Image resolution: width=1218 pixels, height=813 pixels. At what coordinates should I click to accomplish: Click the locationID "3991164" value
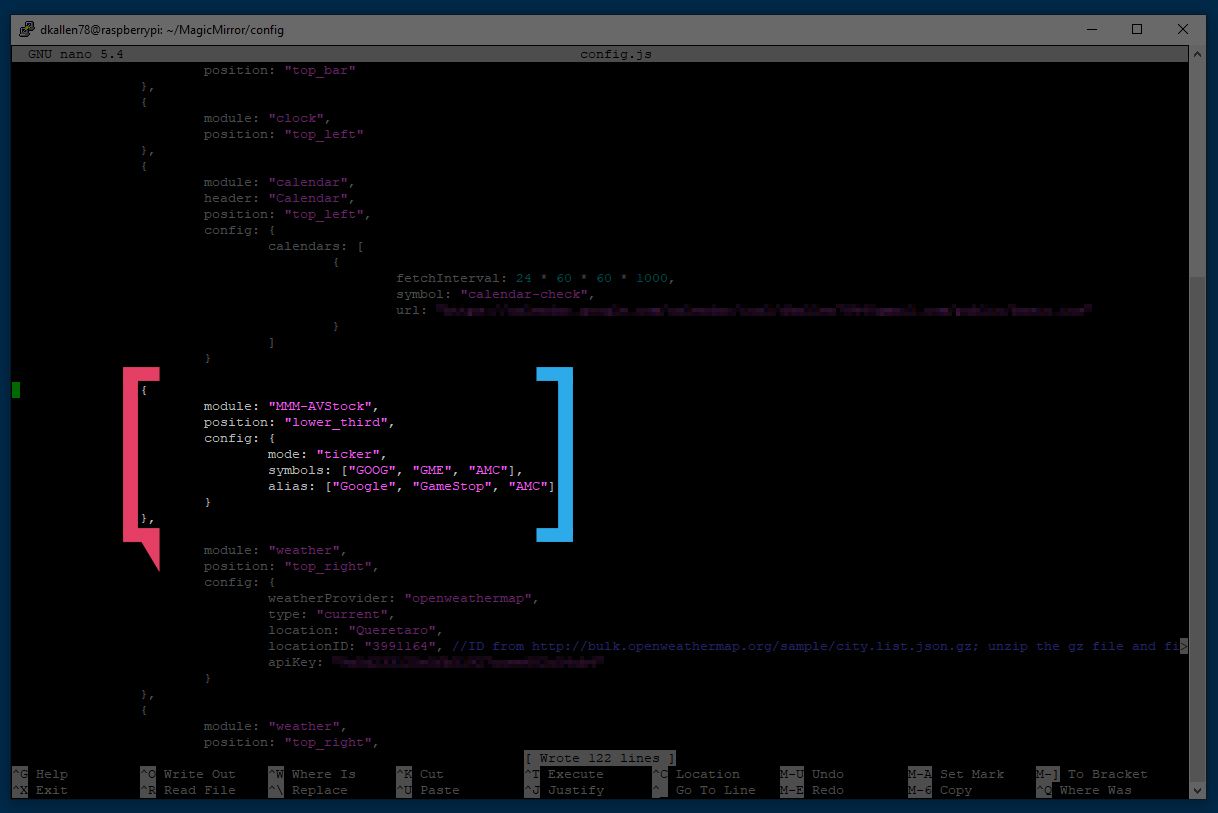[x=400, y=646]
